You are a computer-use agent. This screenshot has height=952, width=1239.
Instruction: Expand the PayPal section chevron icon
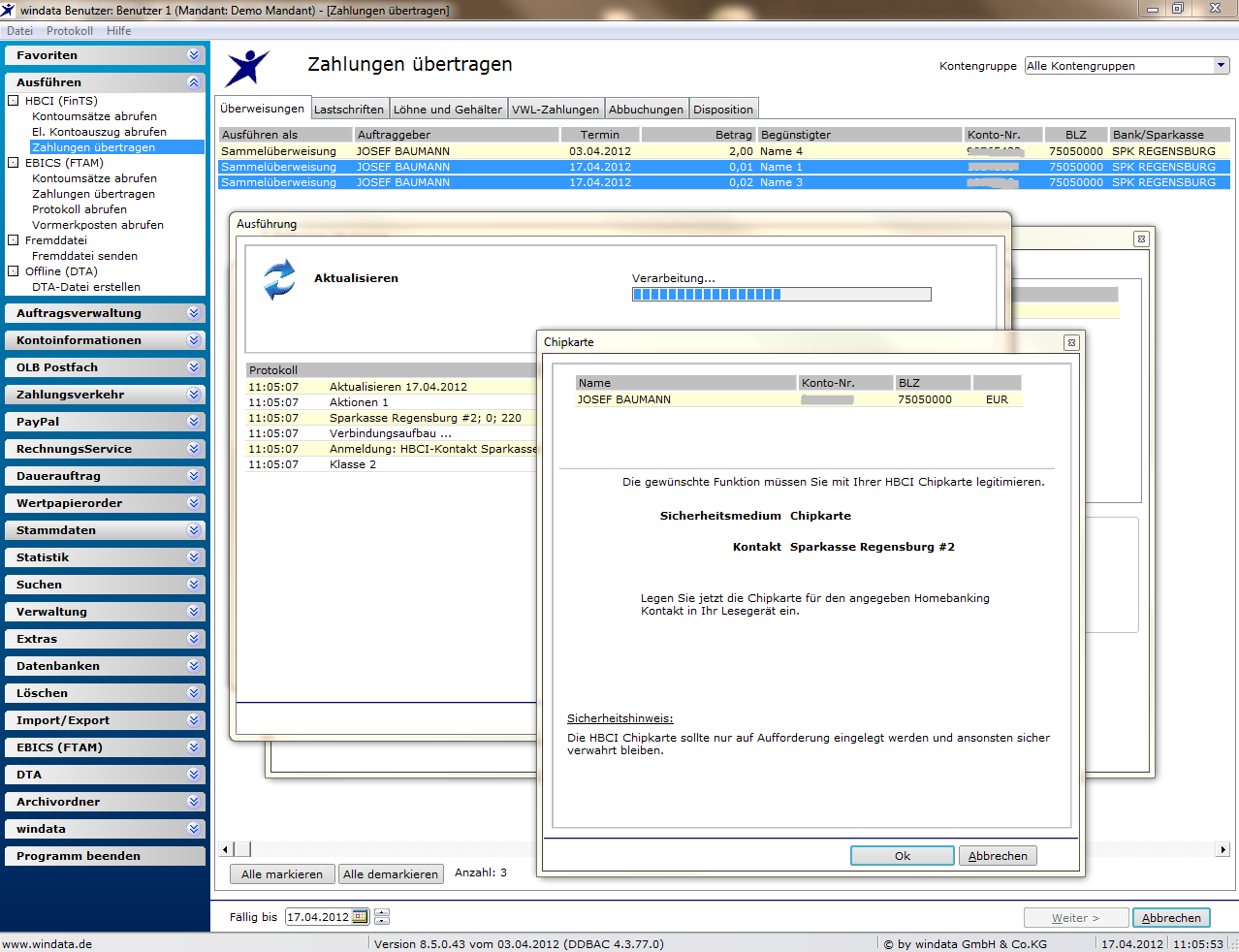[194, 422]
